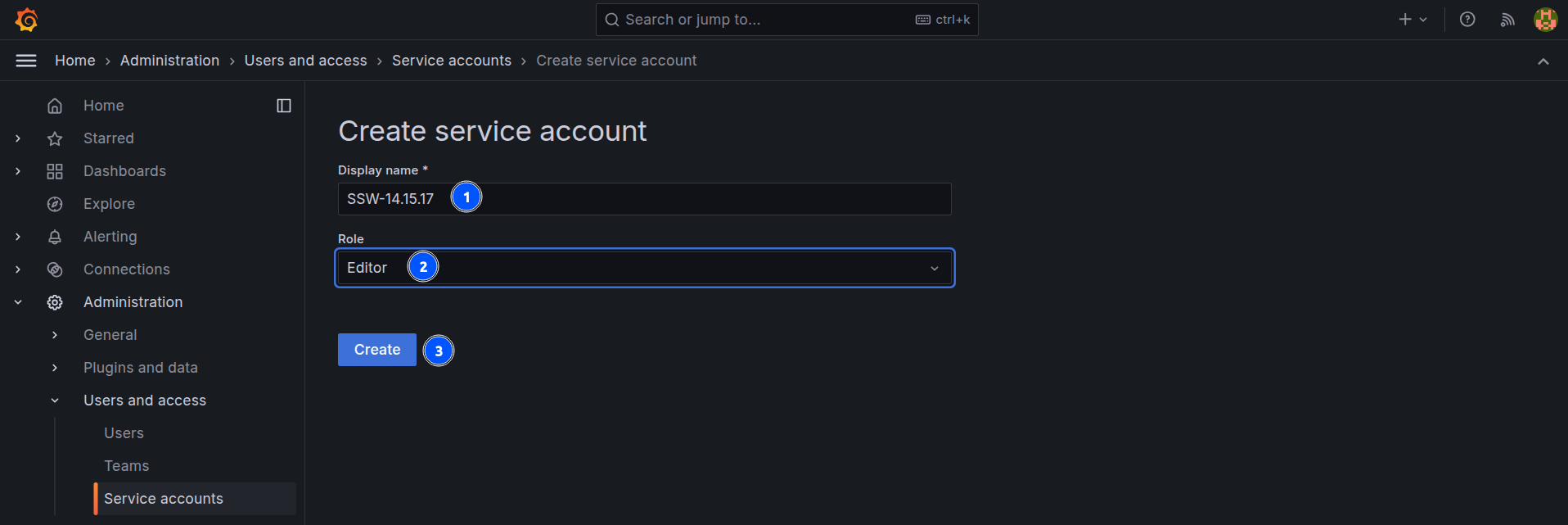Click the Create button
Viewport: 1568px width, 525px height.
click(376, 350)
